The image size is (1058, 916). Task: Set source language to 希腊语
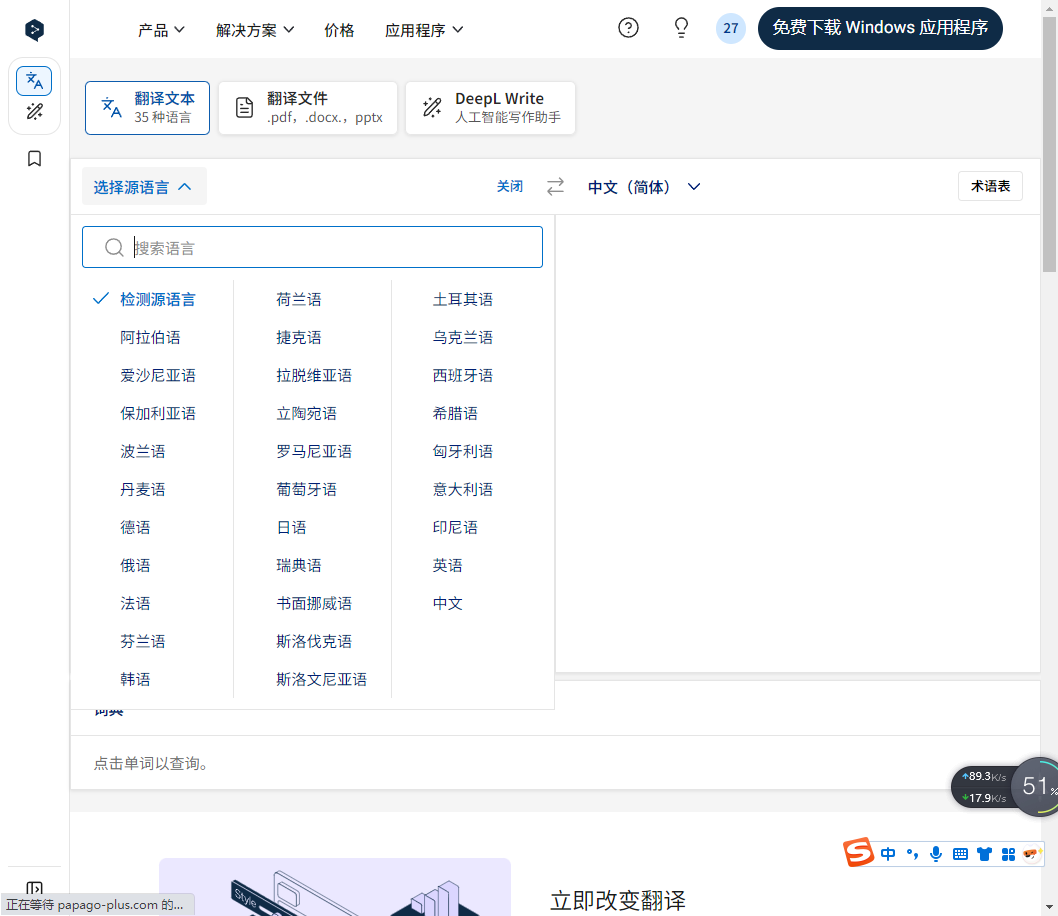455,413
